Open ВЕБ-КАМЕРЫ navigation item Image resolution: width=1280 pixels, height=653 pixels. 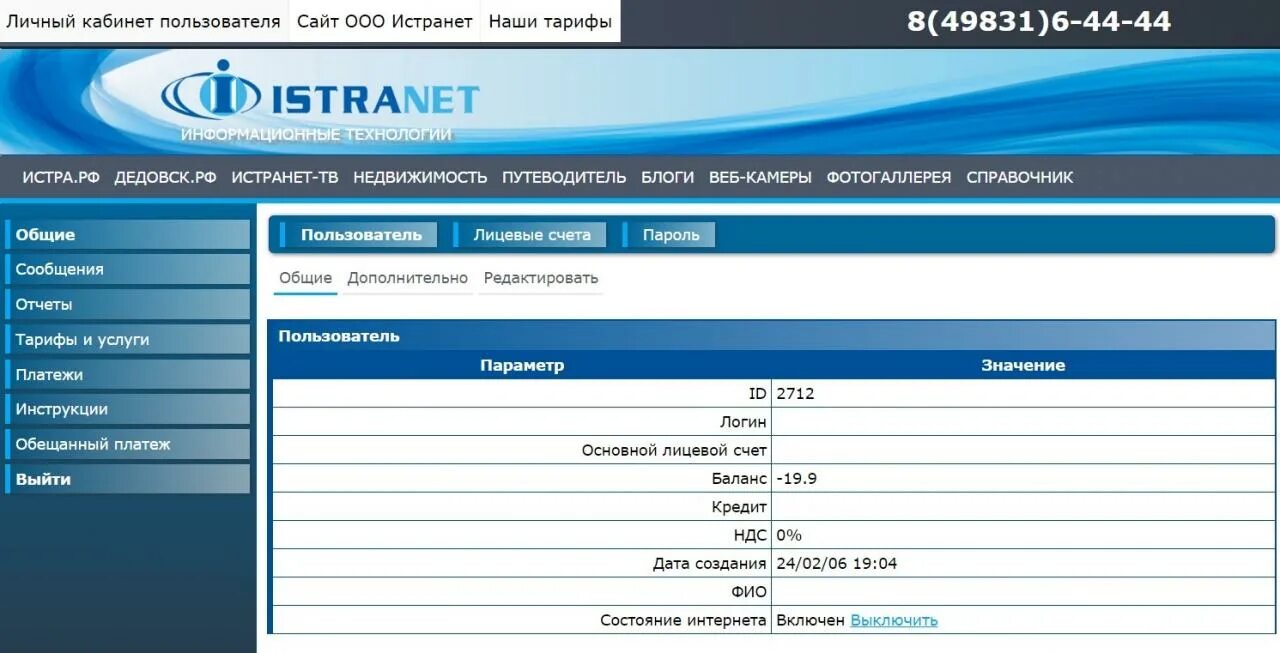pos(760,178)
